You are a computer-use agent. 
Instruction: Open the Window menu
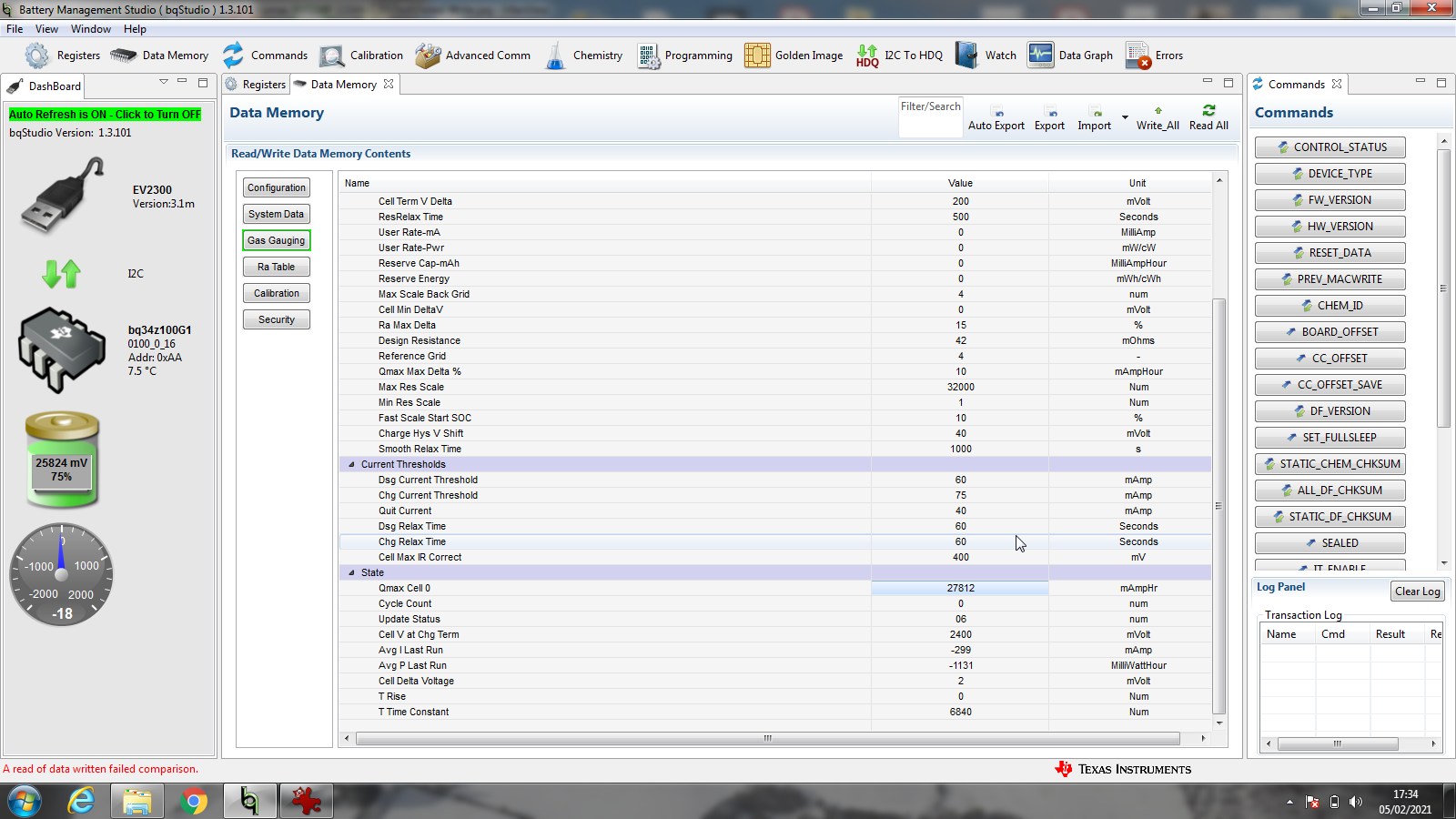click(91, 29)
